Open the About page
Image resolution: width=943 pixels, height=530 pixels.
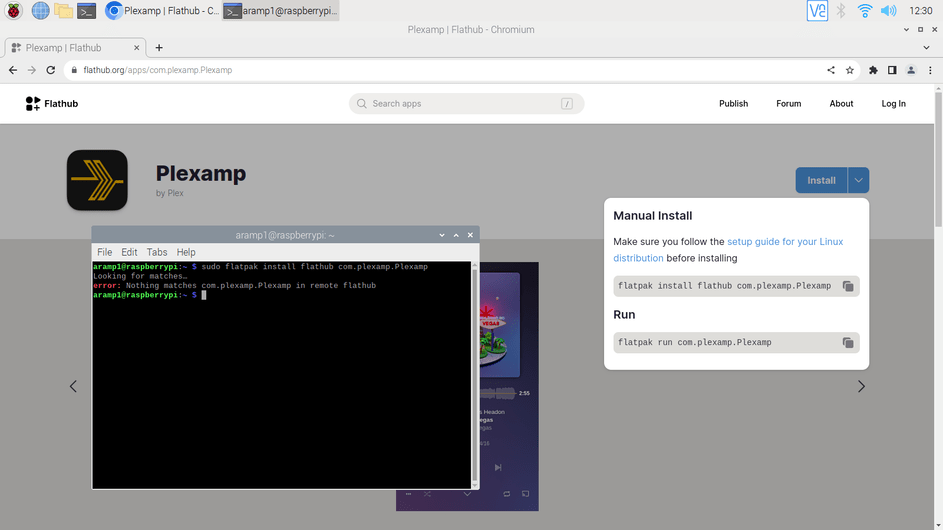coord(841,103)
